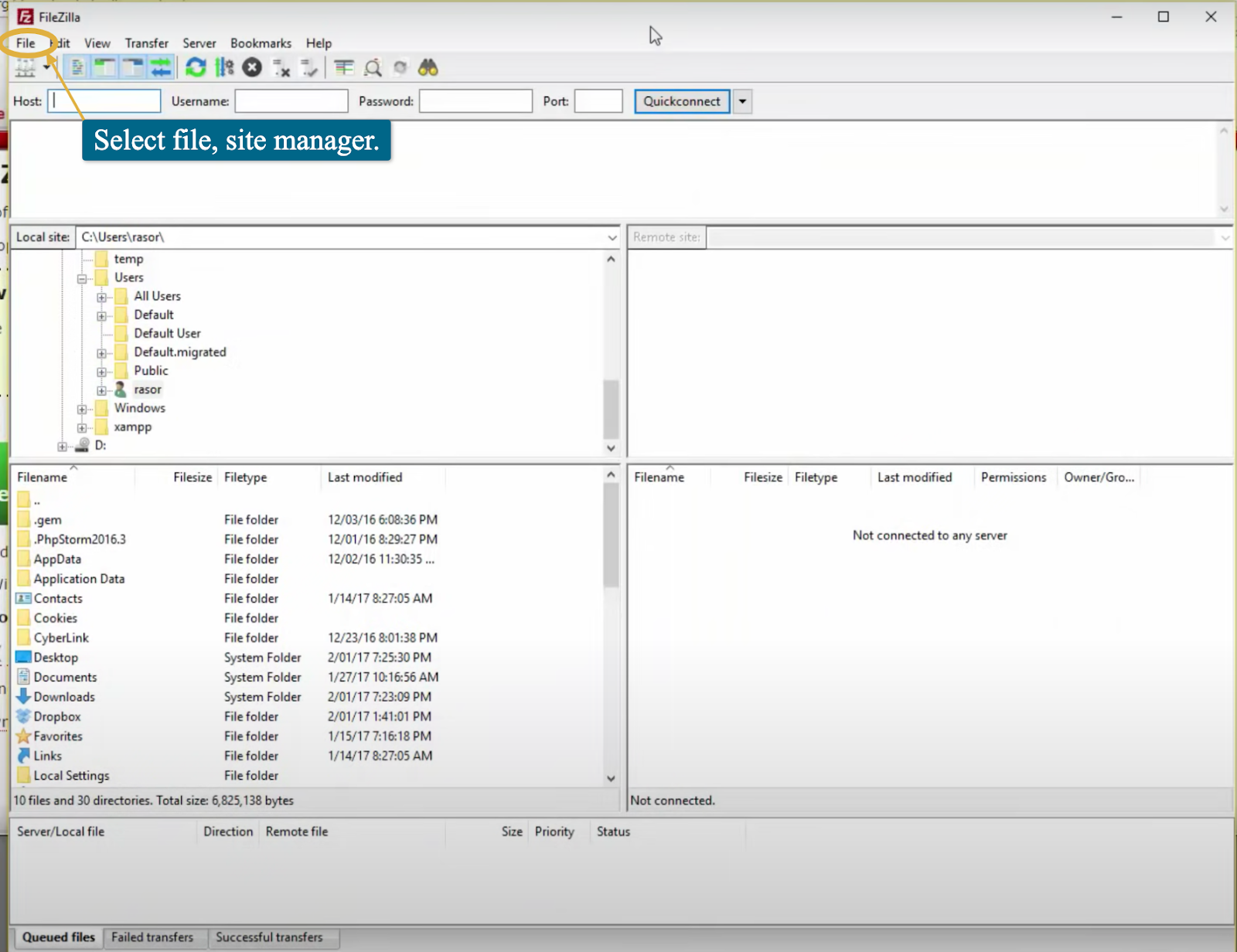Select the Links folder icon
The height and width of the screenshot is (952, 1237).
tap(23, 756)
